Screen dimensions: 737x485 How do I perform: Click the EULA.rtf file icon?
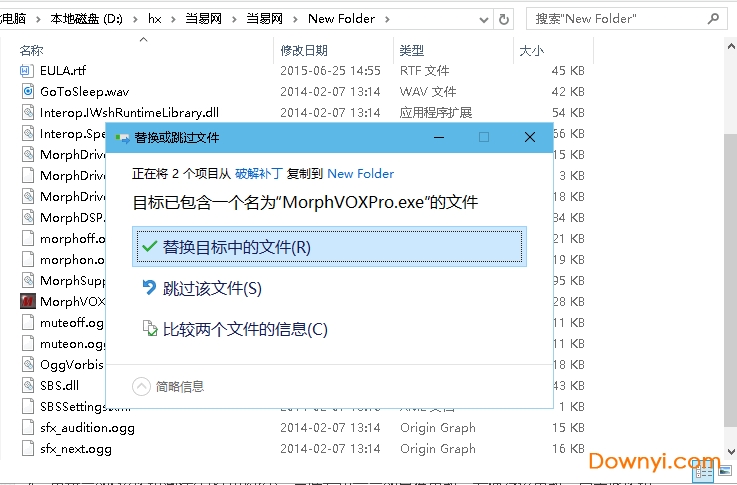pos(27,71)
